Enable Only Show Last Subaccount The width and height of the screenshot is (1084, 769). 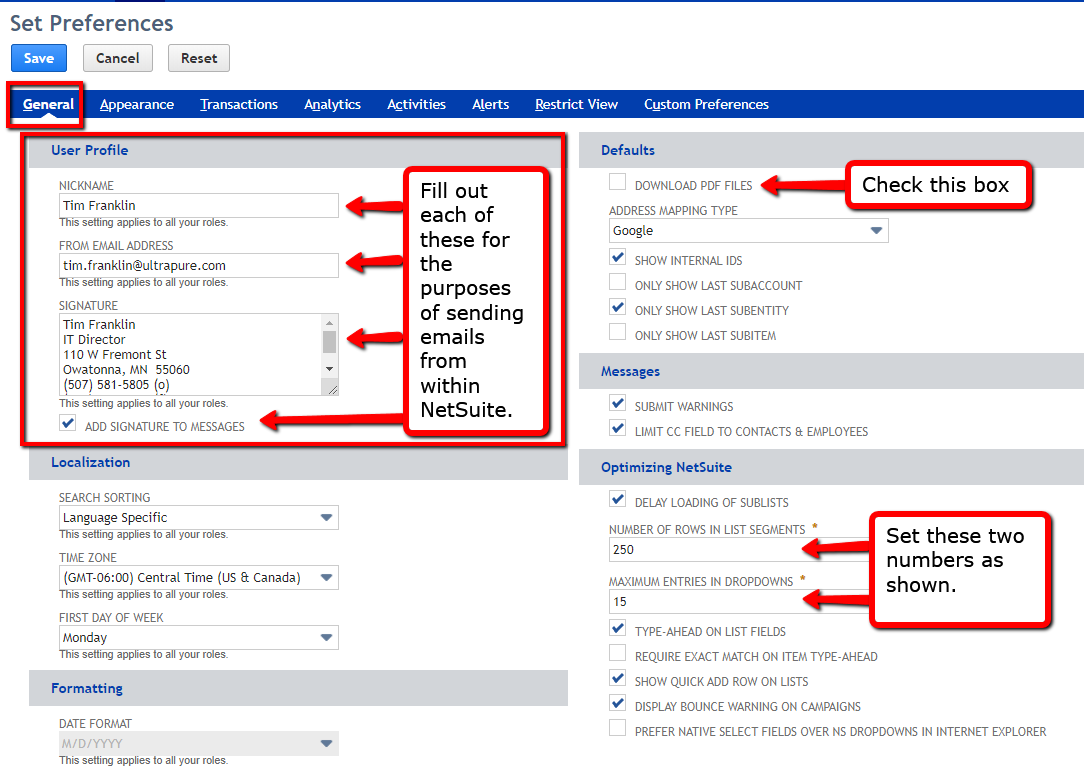[x=617, y=282]
